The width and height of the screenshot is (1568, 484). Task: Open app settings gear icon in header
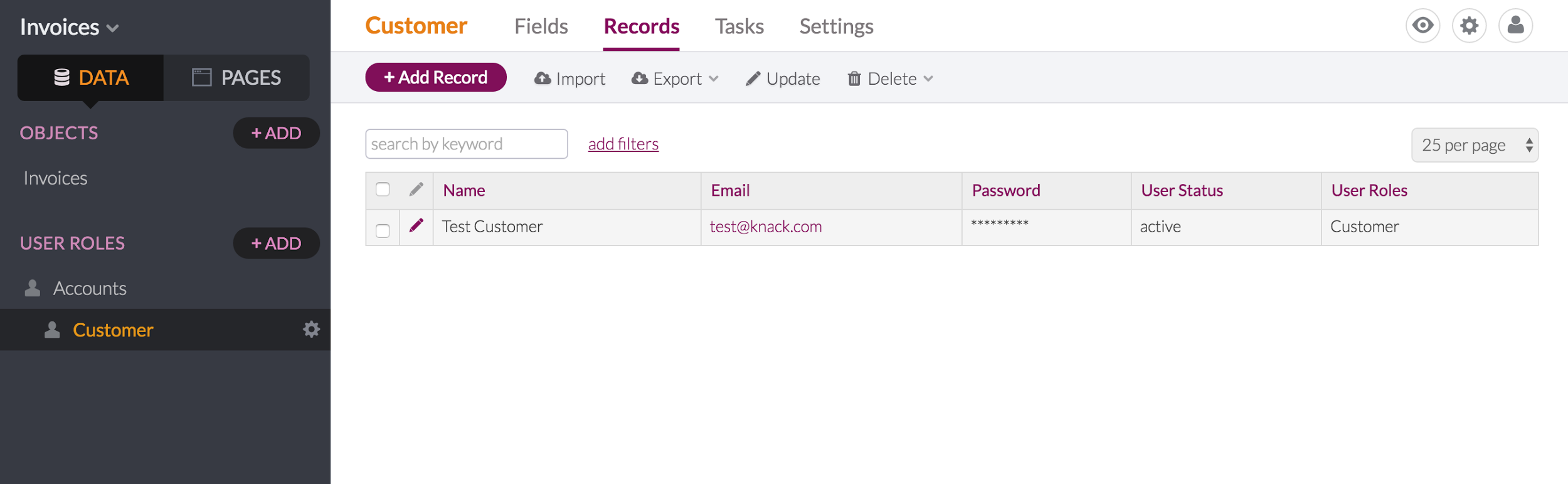point(1469,26)
